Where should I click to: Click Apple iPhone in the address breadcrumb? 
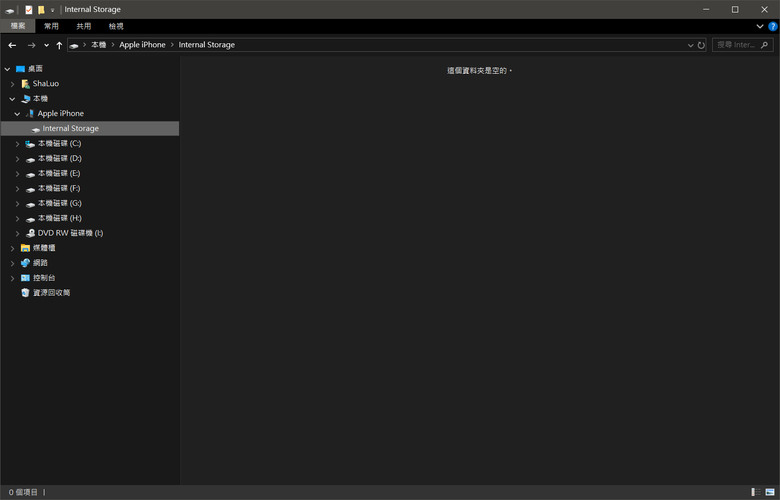[x=142, y=45]
